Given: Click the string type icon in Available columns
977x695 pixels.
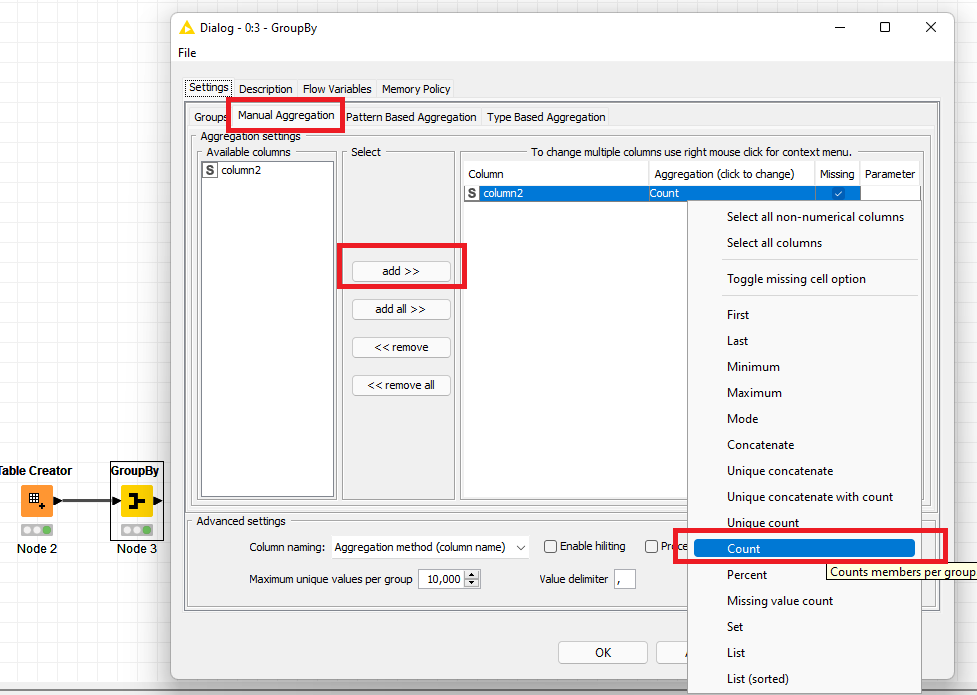Looking at the screenshot, I should 210,170.
